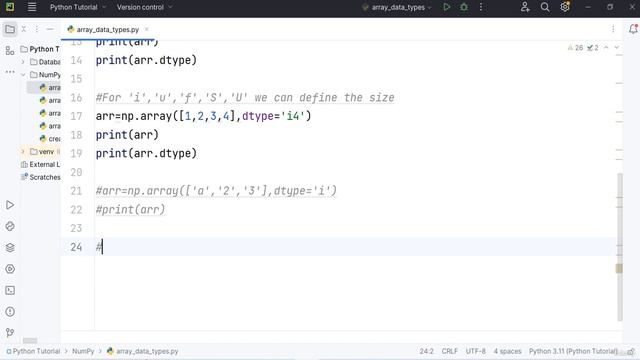Open the Python Packages layers icon
Viewport: 640px width, 360px height.
(x=10, y=248)
